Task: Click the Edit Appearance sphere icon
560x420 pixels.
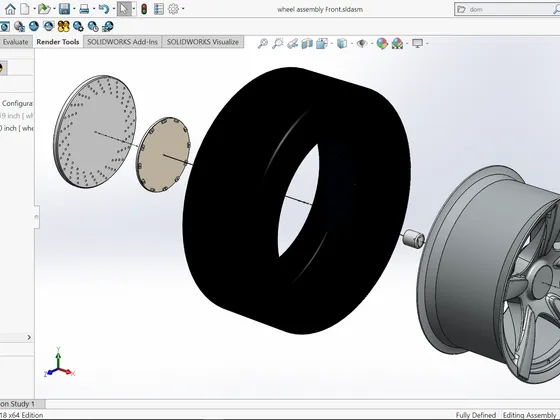Action: [x=19, y=26]
